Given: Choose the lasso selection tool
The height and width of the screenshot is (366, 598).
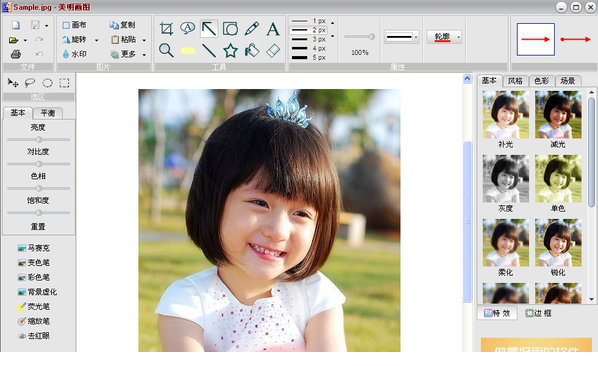Looking at the screenshot, I should [x=30, y=82].
